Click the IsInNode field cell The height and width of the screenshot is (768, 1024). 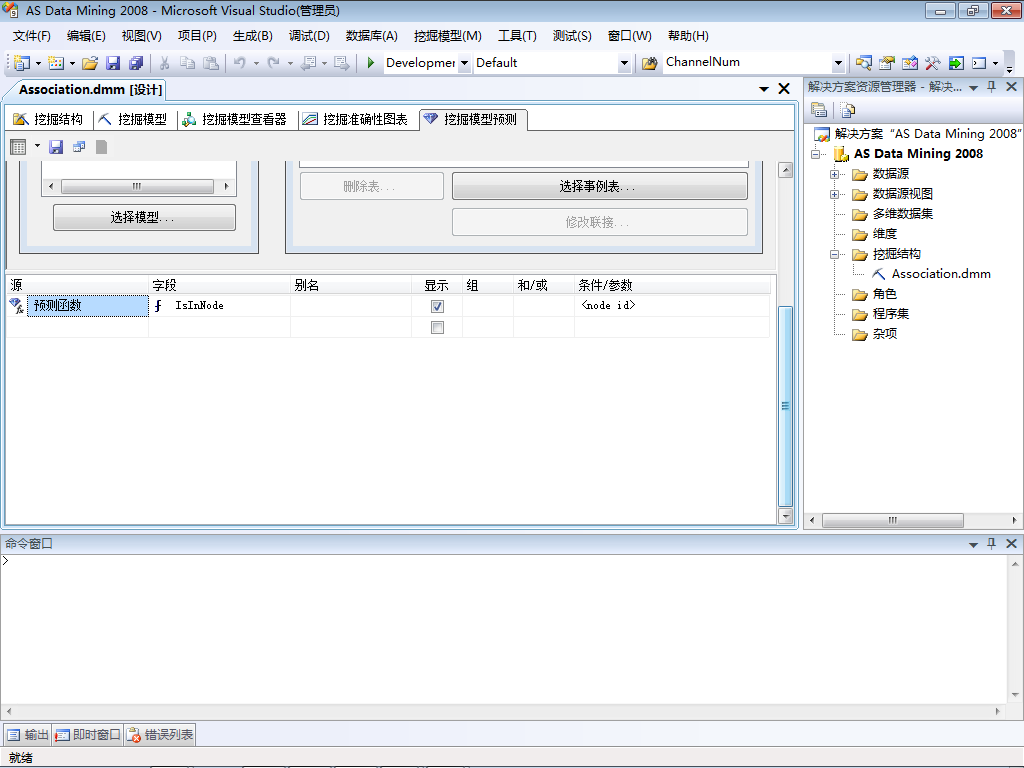coord(219,306)
